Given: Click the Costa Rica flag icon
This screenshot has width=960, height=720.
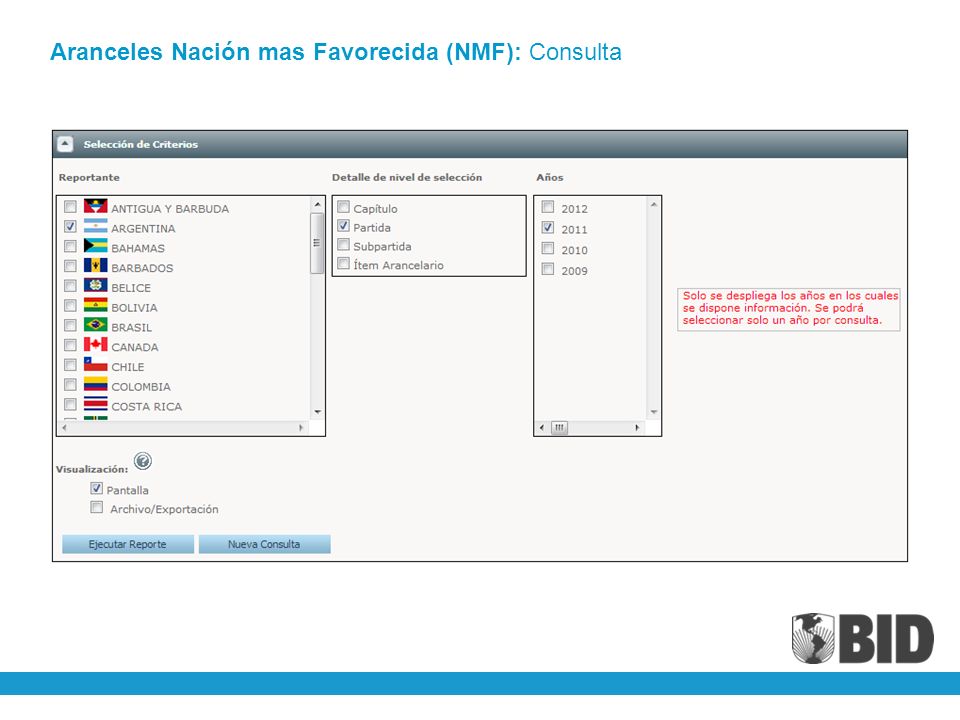Looking at the screenshot, I should tap(96, 404).
